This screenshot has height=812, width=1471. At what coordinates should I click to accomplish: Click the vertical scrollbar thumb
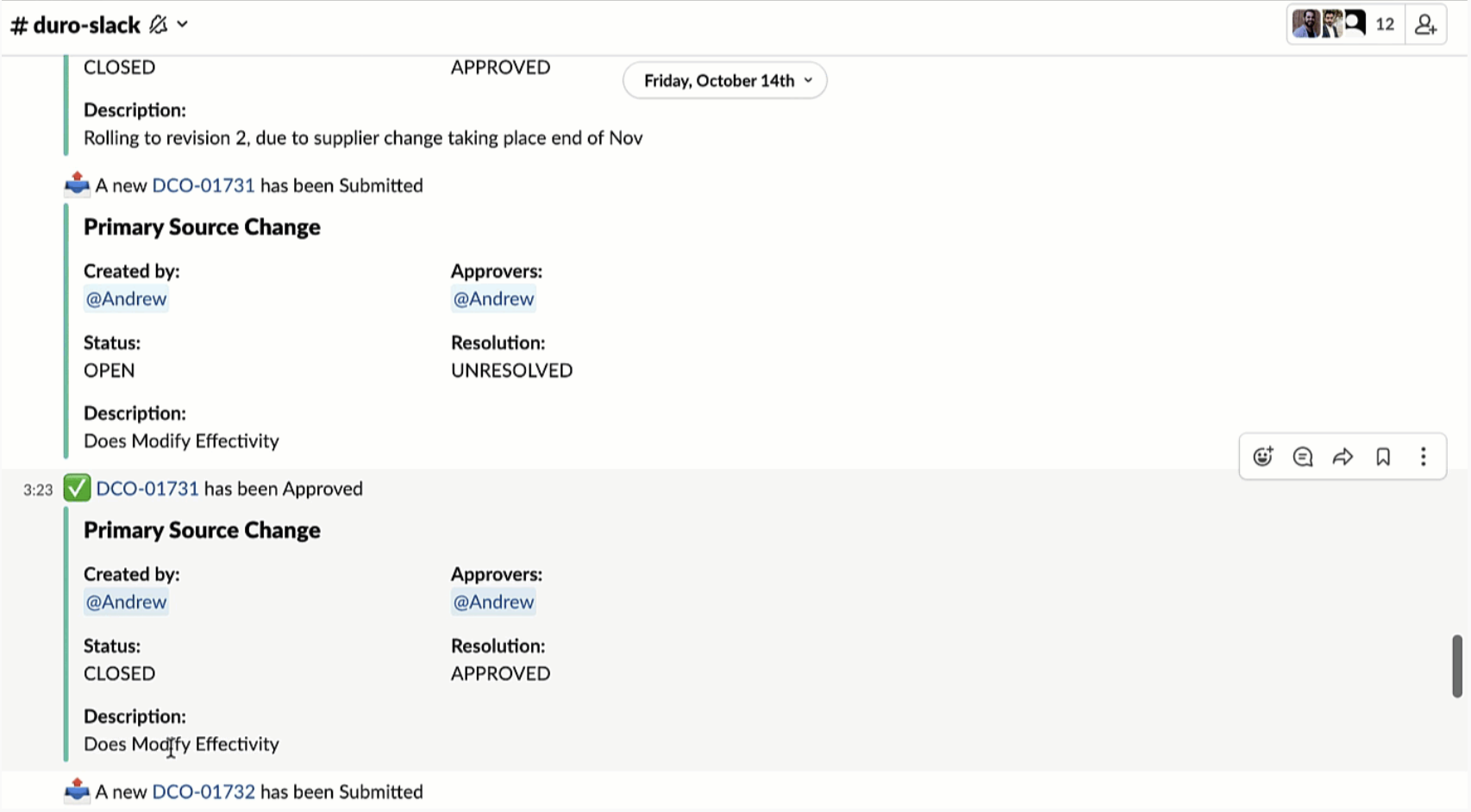pos(1456,665)
